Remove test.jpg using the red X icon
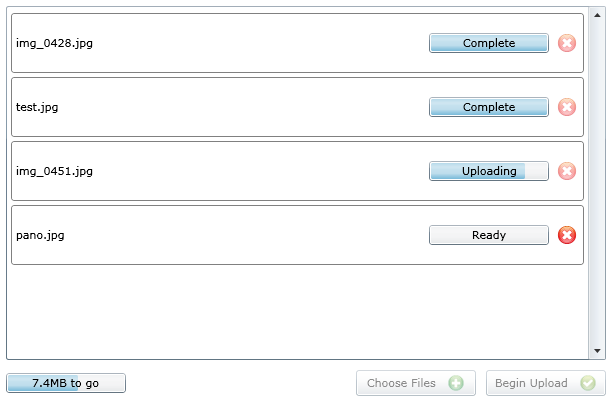The image size is (612, 403). (x=567, y=107)
